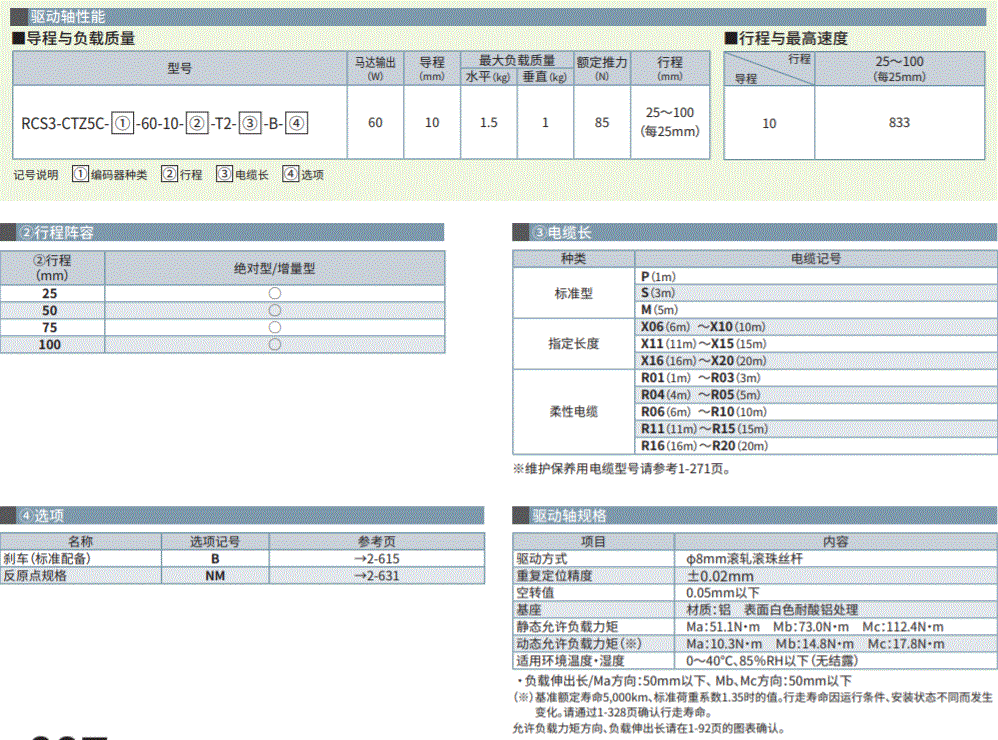
Task: Click the 柔性电缆 cable type cell
Action: point(573,412)
